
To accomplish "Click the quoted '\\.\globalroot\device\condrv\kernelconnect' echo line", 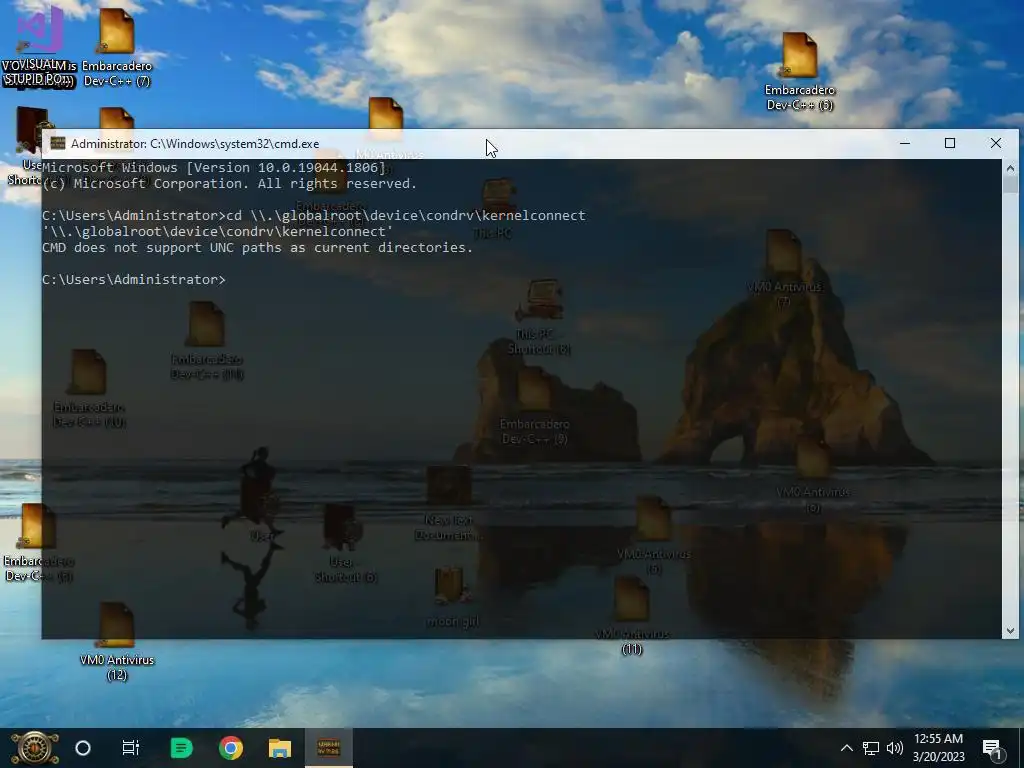I will (217, 231).
